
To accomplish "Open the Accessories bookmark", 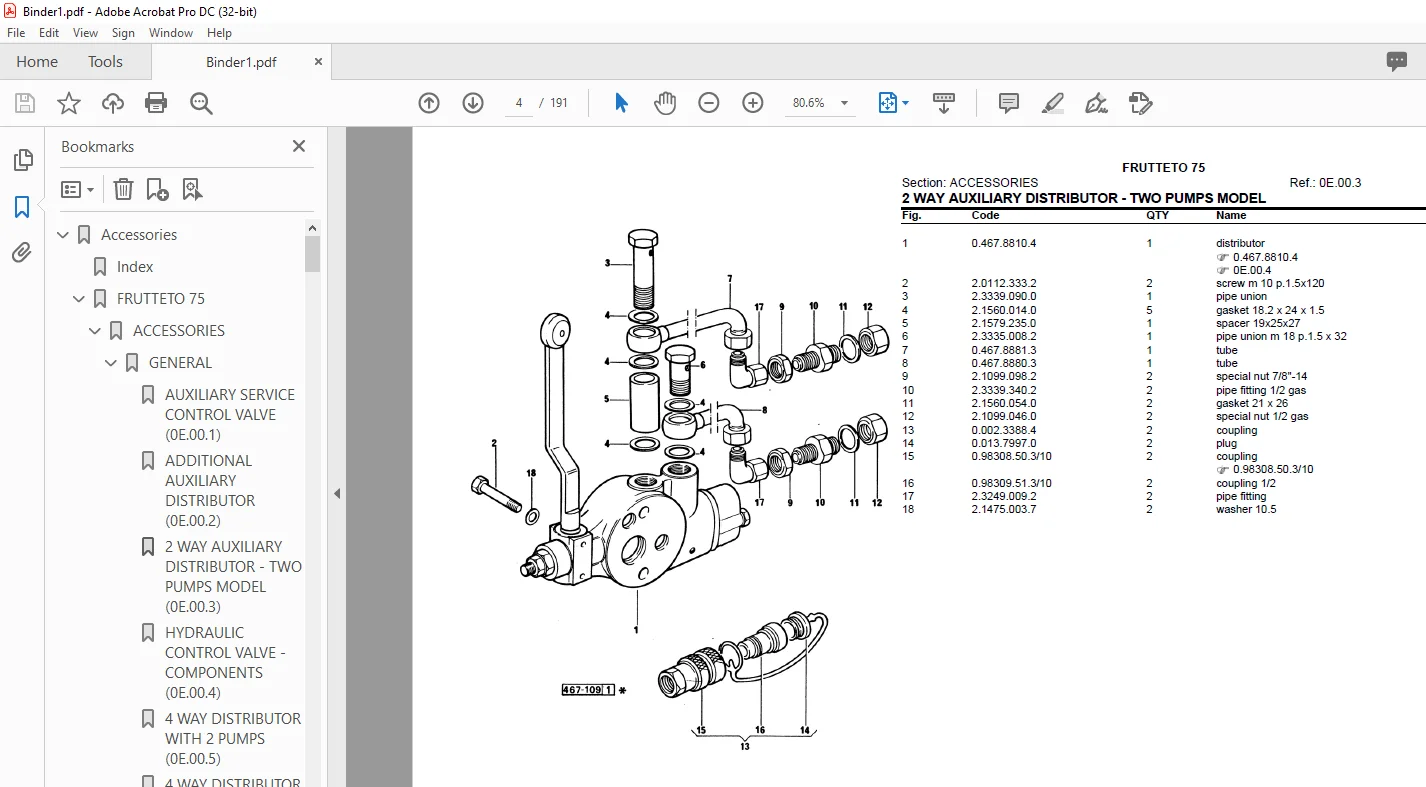I will tap(139, 235).
